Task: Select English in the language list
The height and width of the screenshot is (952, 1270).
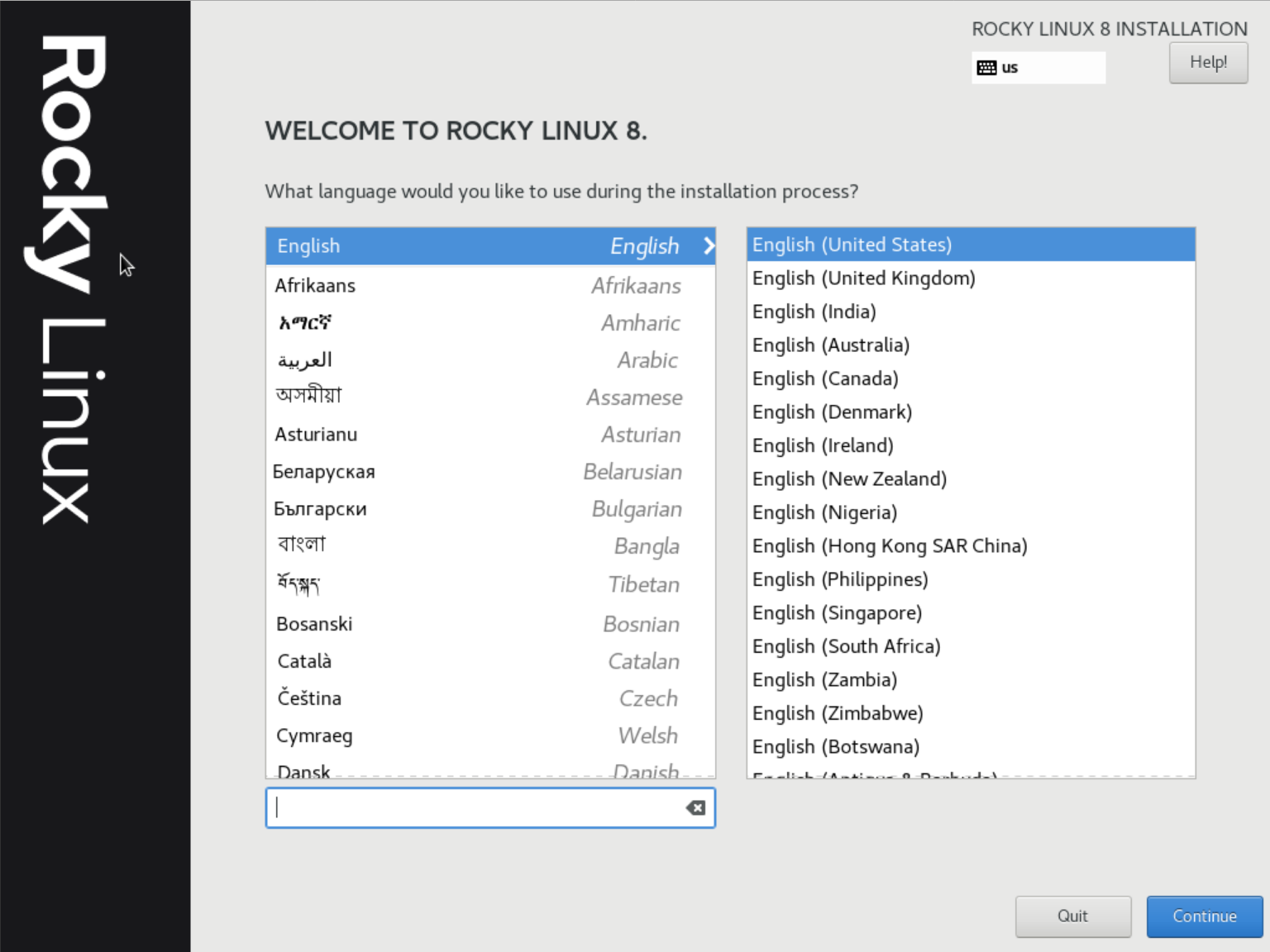Action: 490,246
